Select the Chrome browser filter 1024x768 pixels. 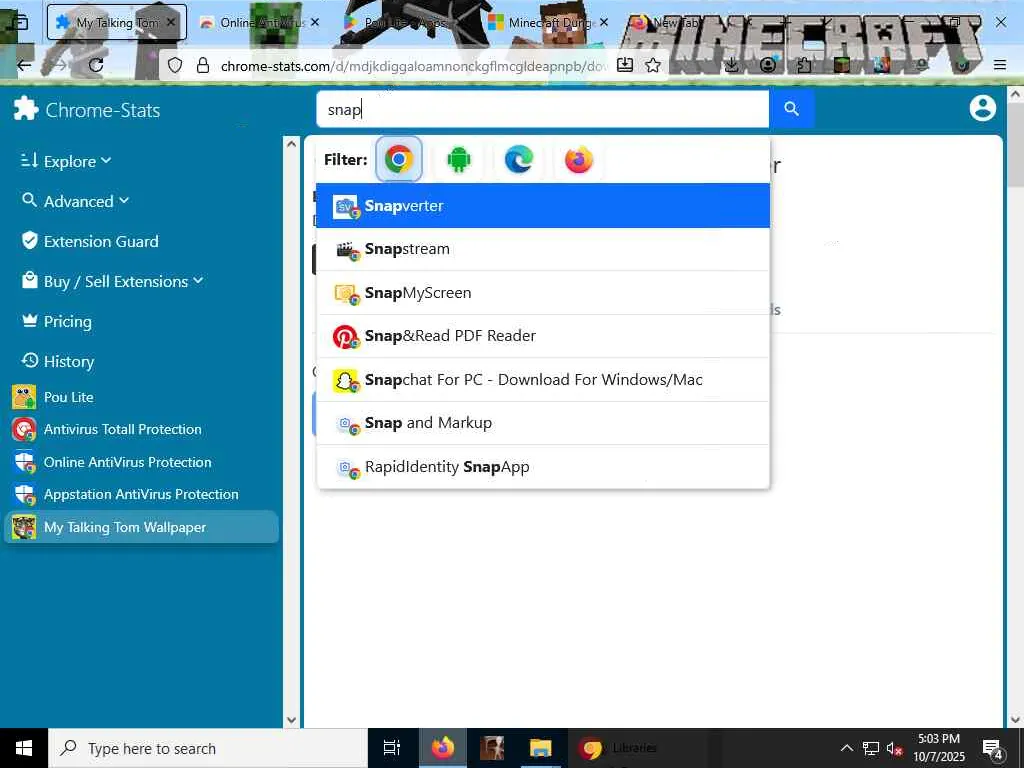[x=399, y=159]
